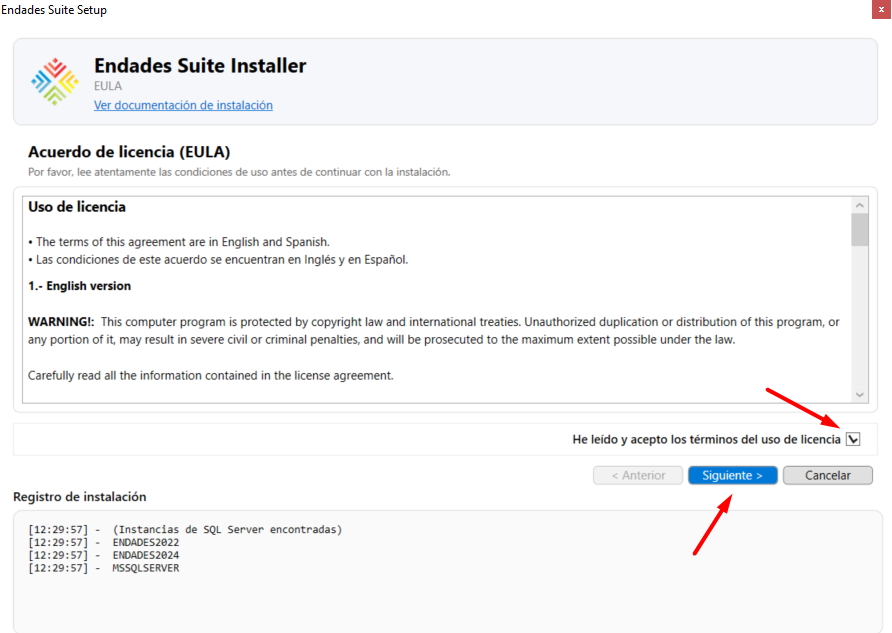The height and width of the screenshot is (633, 892).
Task: Click the EULA scrollbar down arrow
Action: coord(860,394)
